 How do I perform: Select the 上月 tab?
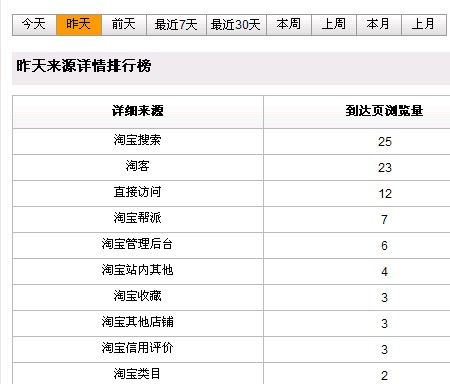click(x=424, y=25)
